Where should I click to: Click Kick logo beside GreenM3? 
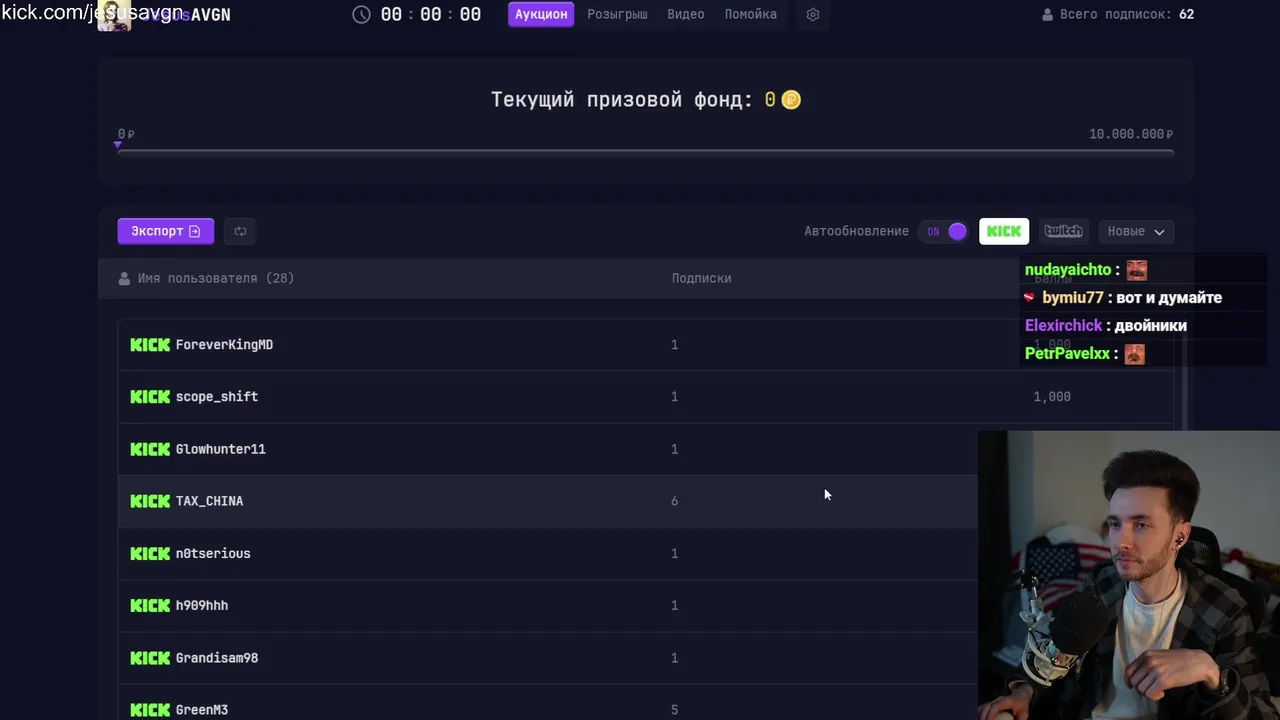pos(150,709)
